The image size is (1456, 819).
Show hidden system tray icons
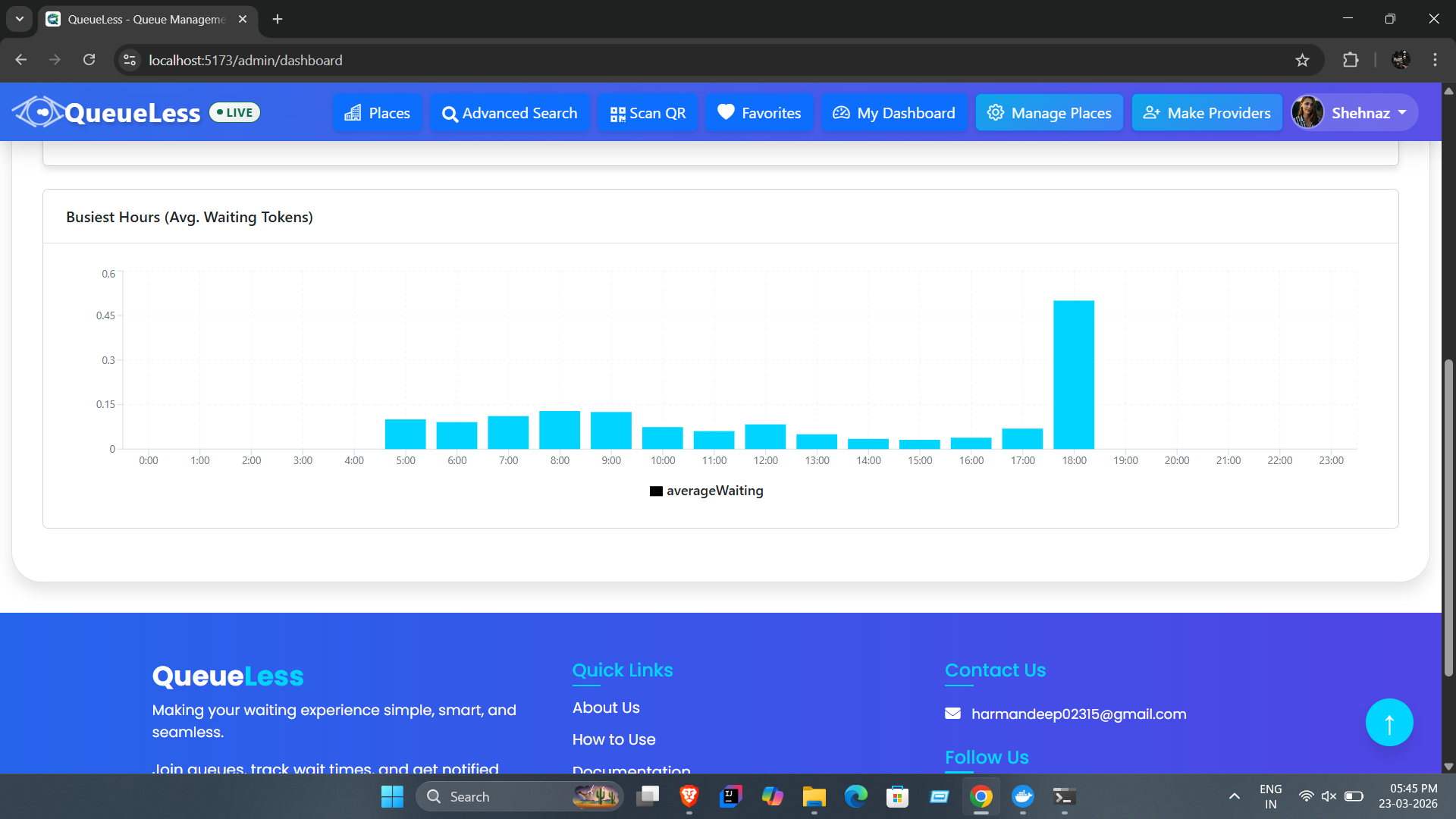coord(1235,796)
